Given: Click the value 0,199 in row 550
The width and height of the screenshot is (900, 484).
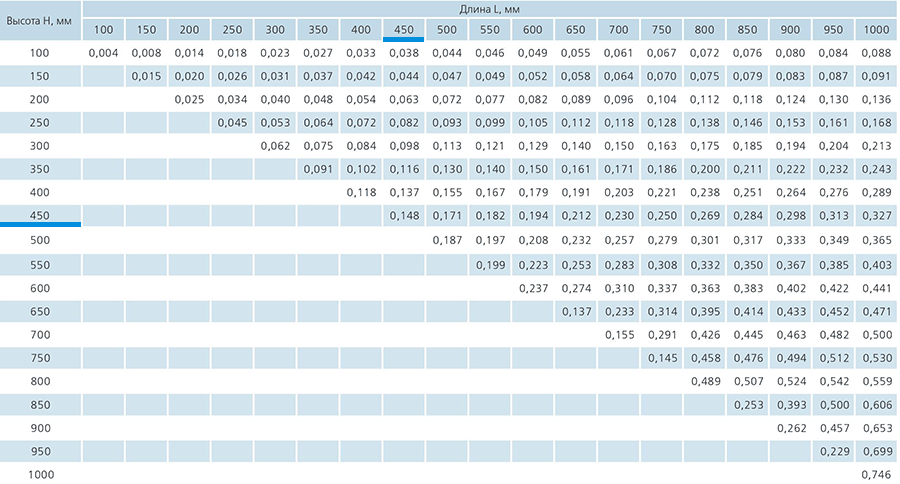Looking at the screenshot, I should tap(490, 265).
